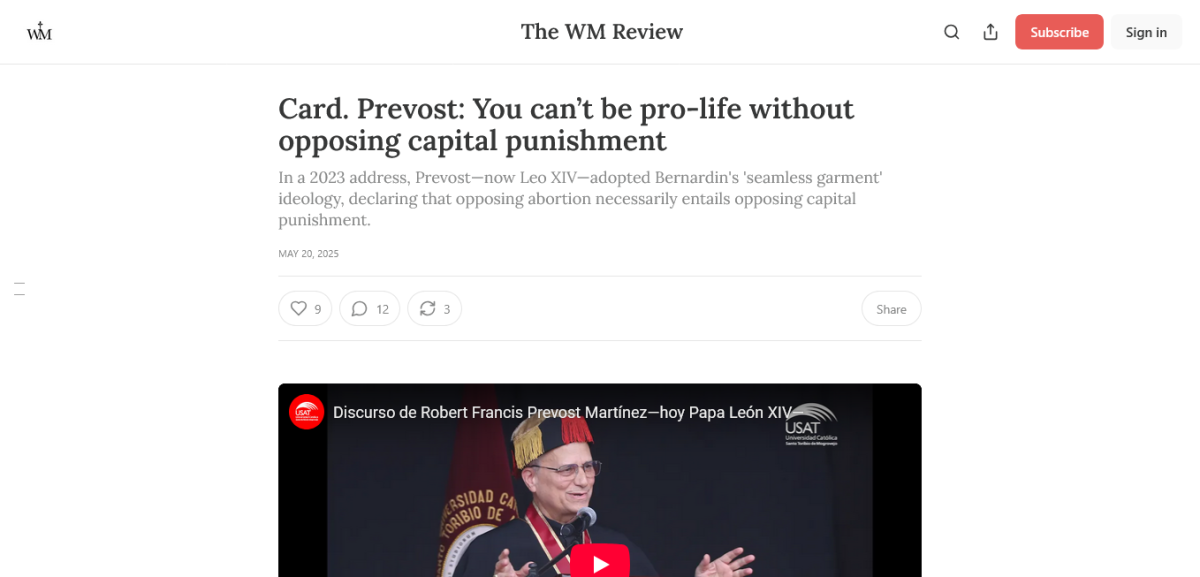
Task: Restack the post with the arrows icon
Action: pos(427,309)
